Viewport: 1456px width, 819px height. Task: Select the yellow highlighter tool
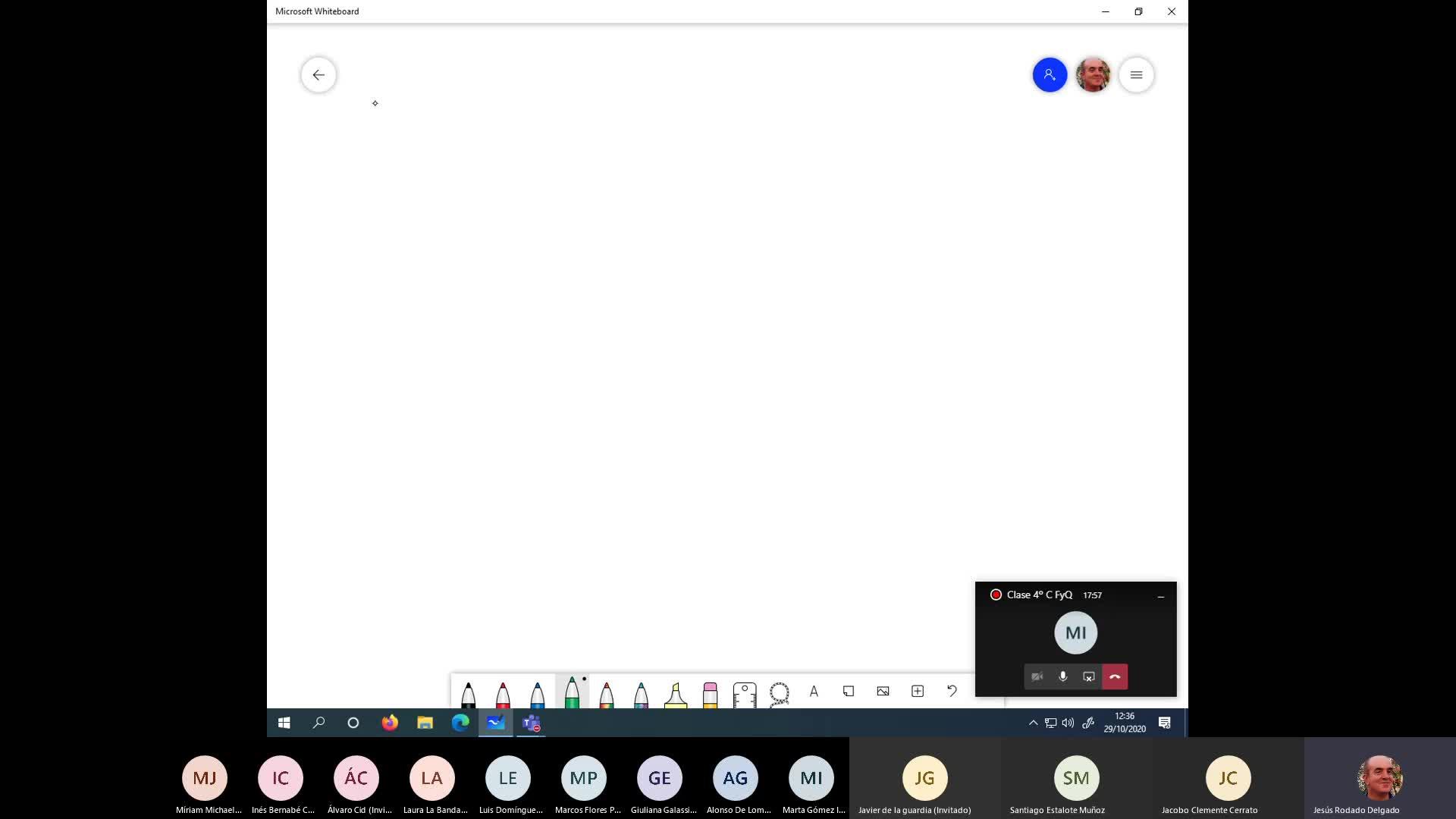pos(675,694)
